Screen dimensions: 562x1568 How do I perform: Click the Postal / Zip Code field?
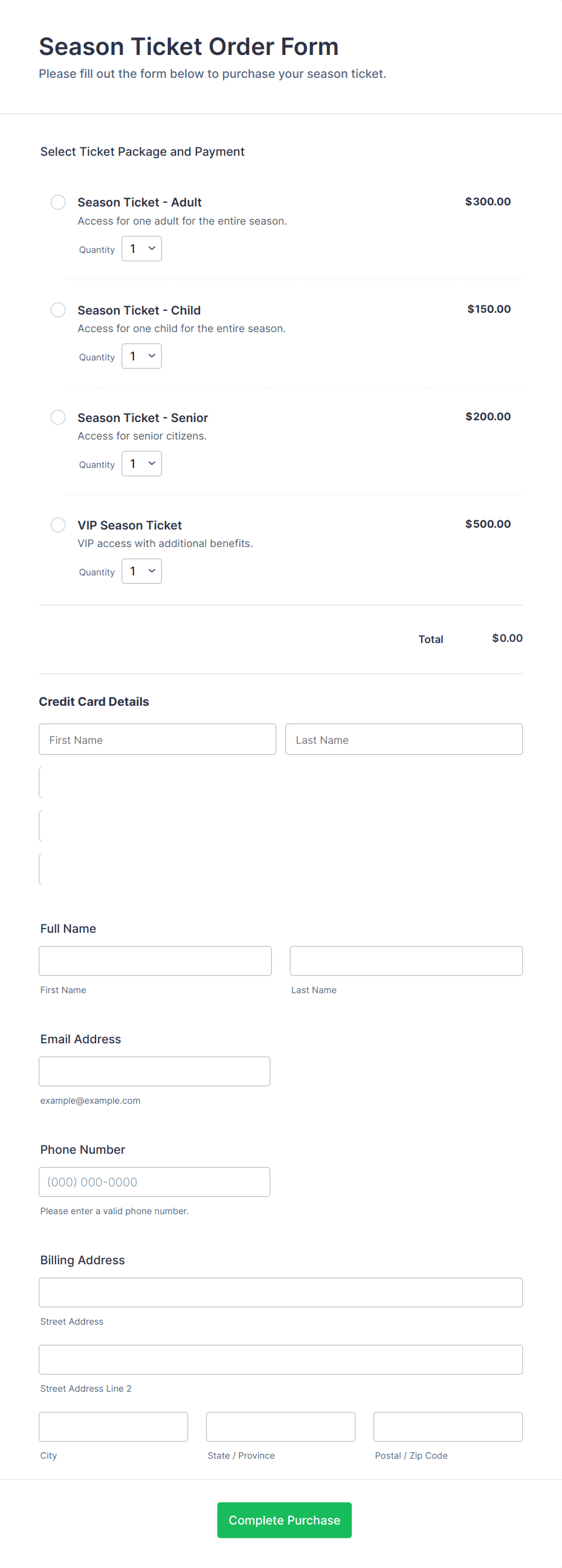tap(447, 1426)
